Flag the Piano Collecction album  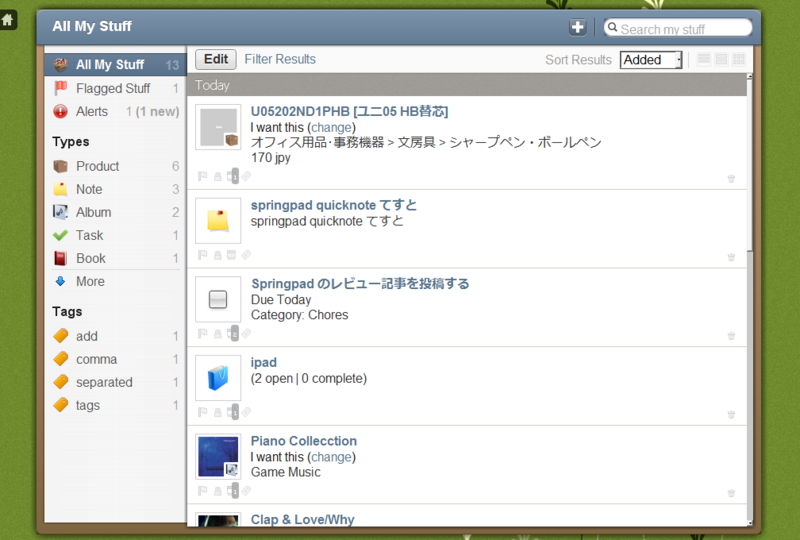tap(203, 491)
